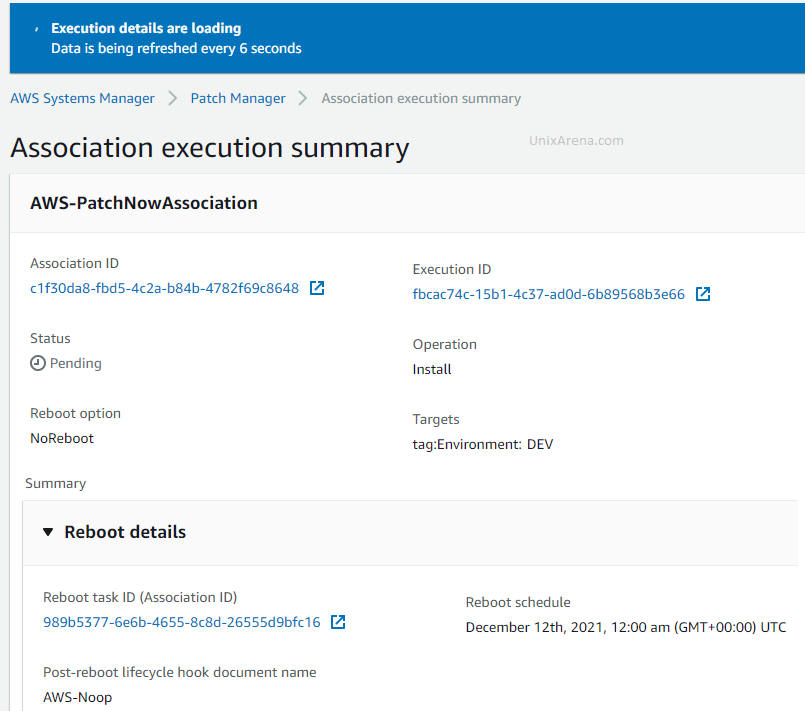The height and width of the screenshot is (711, 805).
Task: Open Execution ID fbcac74c link
Action: (548, 294)
